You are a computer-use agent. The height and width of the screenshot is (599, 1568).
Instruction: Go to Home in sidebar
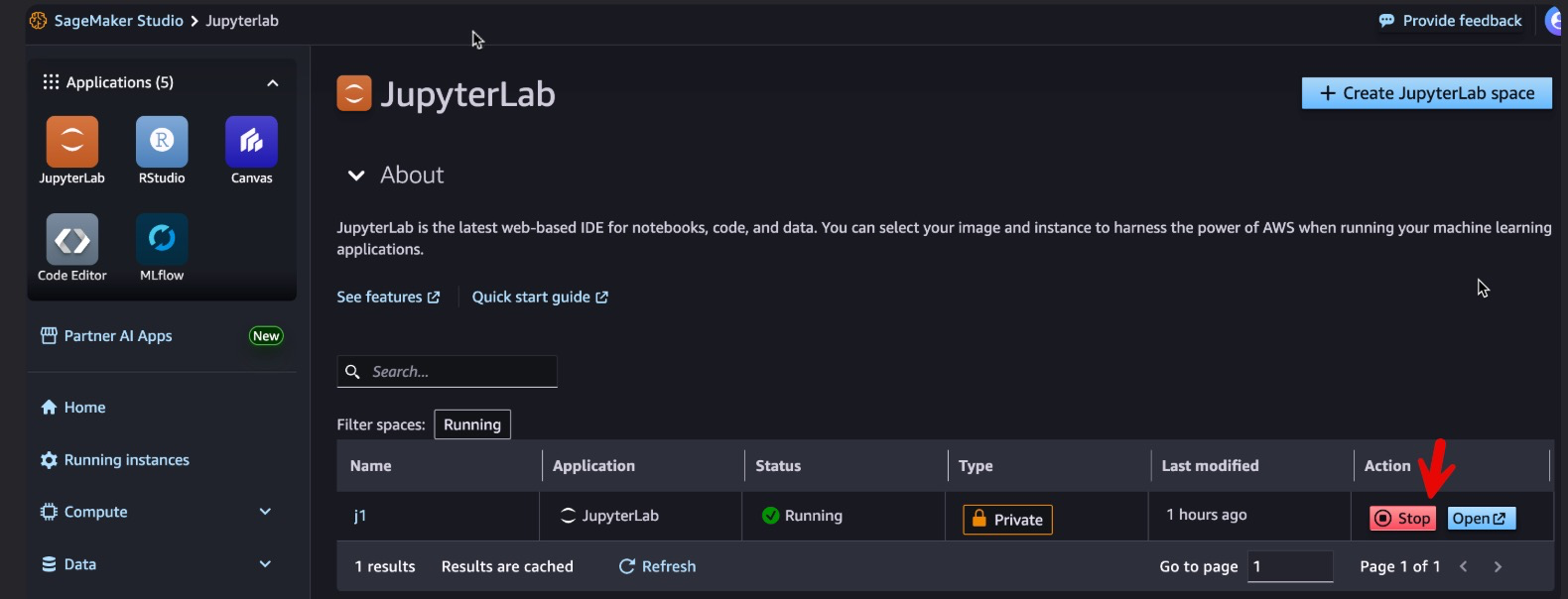[84, 408]
